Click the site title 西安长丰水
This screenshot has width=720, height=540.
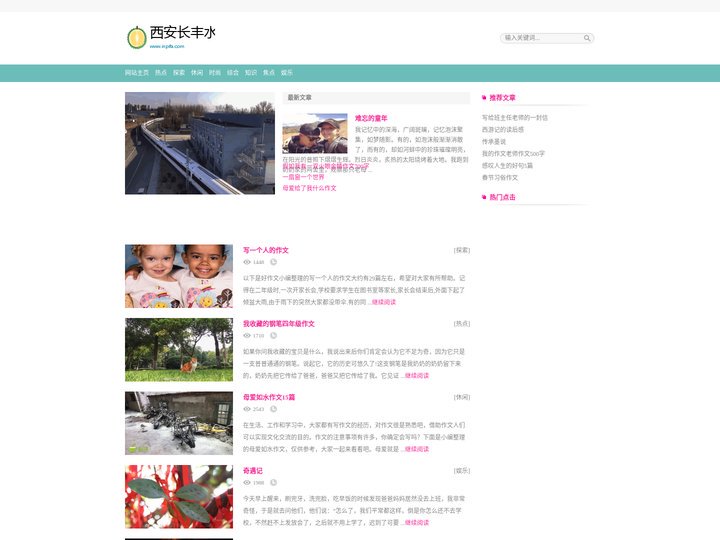182,33
